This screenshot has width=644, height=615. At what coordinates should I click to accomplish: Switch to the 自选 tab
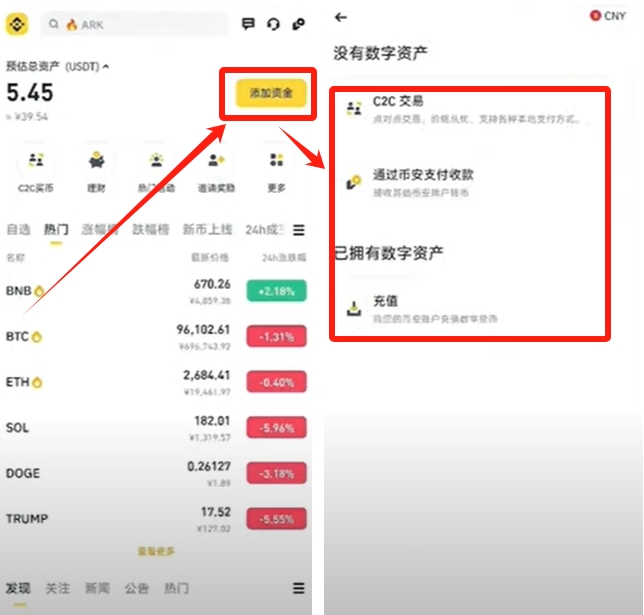[x=18, y=229]
